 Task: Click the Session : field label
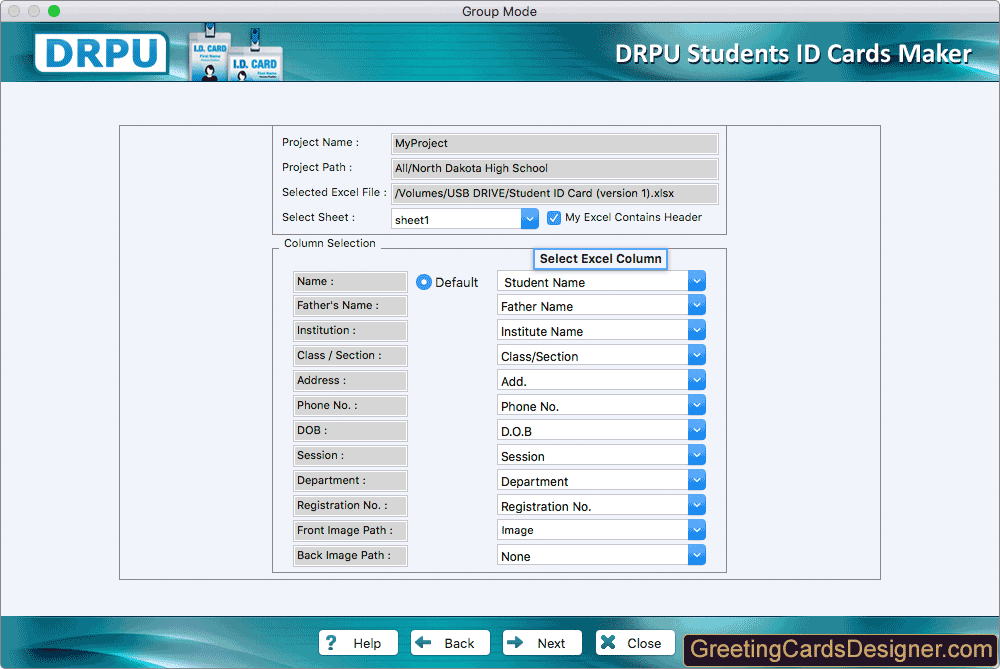[350, 455]
